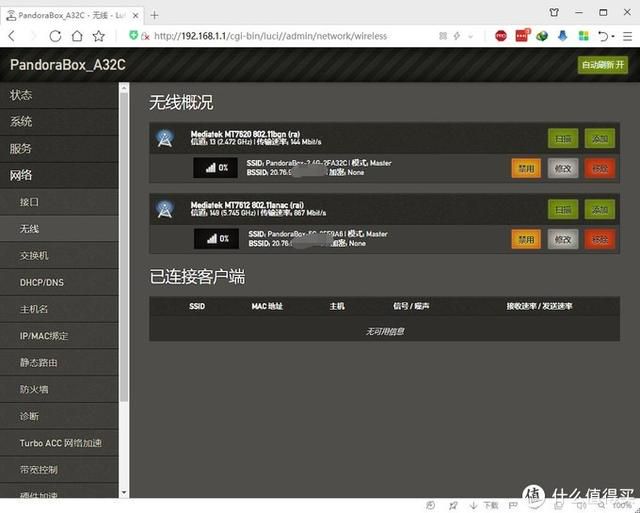Collapse the 网络 menu in sidebar
Image resolution: width=640 pixels, height=513 pixels.
point(59,175)
